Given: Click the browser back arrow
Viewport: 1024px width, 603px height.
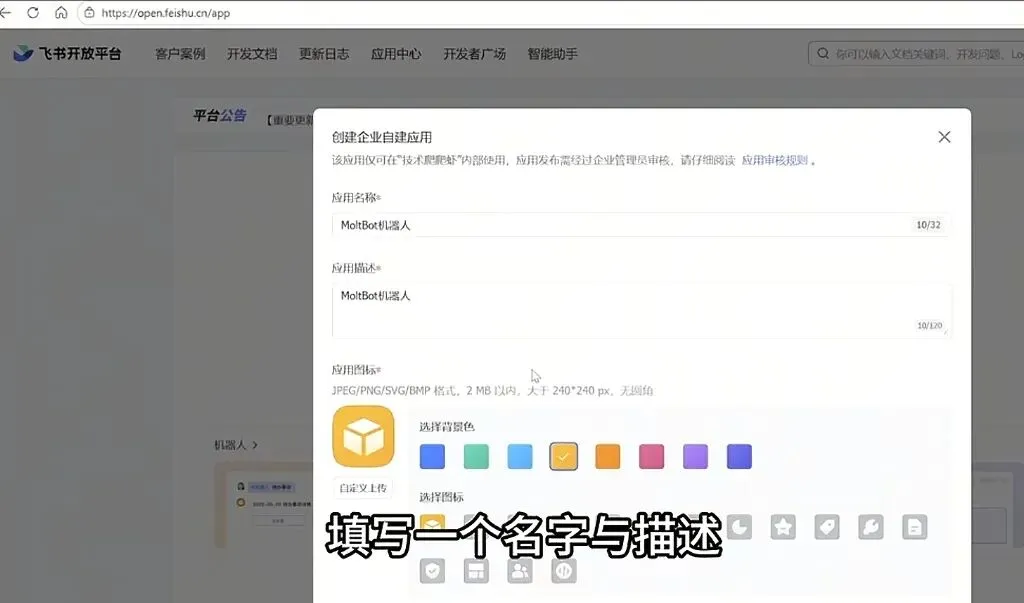Looking at the screenshot, I should (5, 12).
